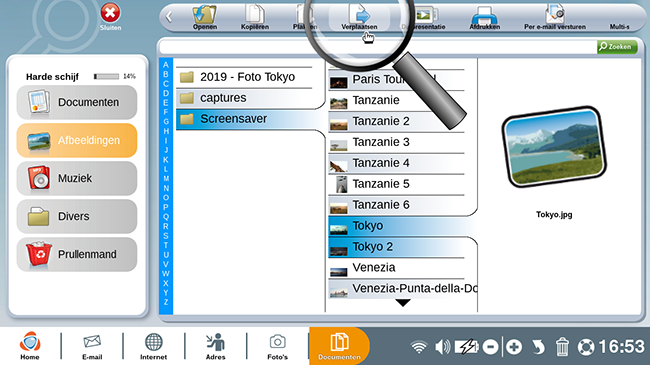Click the Harde schijf usage bar
650x365 pixels.
pyautogui.click(x=107, y=76)
